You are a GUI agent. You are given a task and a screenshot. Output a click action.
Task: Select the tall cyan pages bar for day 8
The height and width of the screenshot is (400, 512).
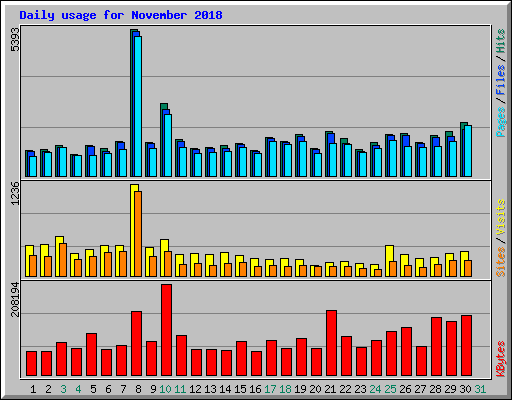coord(138,106)
